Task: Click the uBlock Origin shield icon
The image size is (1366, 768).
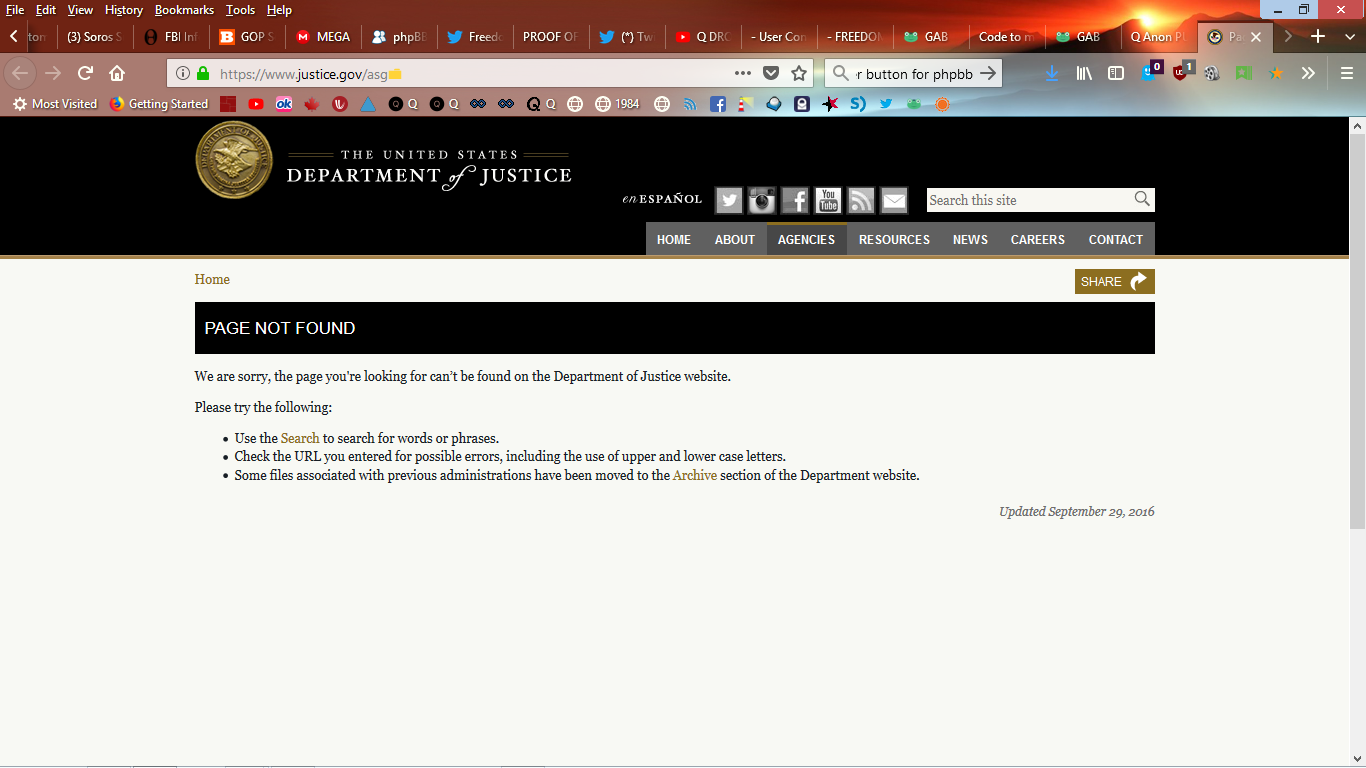Action: [x=1182, y=73]
